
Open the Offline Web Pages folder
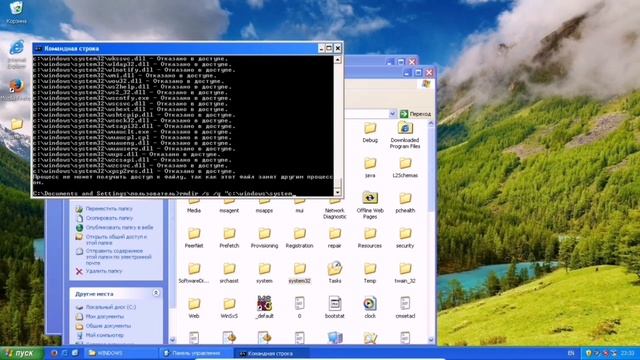(x=370, y=205)
